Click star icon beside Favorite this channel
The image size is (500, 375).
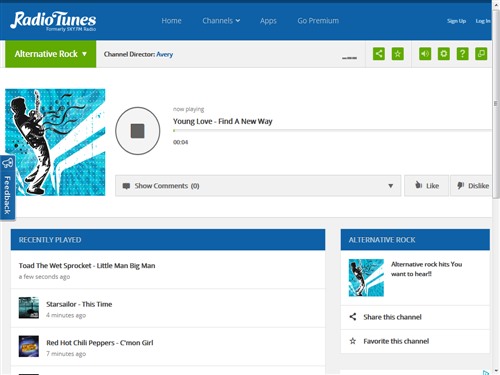[x=353, y=341]
